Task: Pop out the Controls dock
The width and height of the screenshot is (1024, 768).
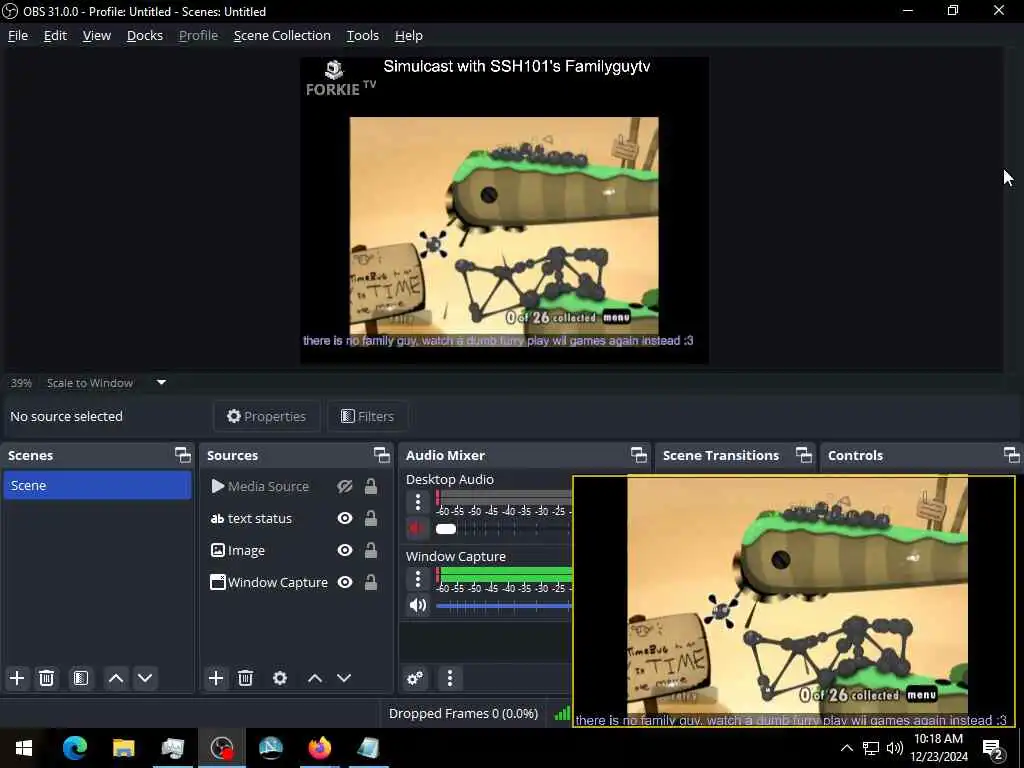Action: (x=1012, y=455)
